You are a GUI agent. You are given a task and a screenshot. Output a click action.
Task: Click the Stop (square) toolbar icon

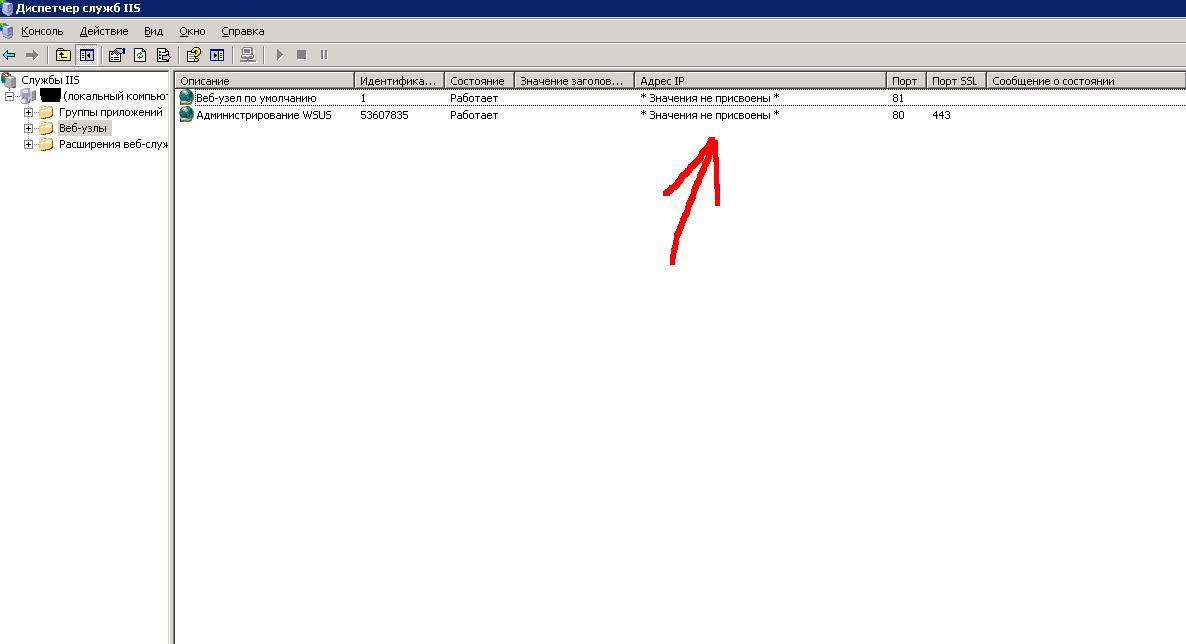[301, 54]
